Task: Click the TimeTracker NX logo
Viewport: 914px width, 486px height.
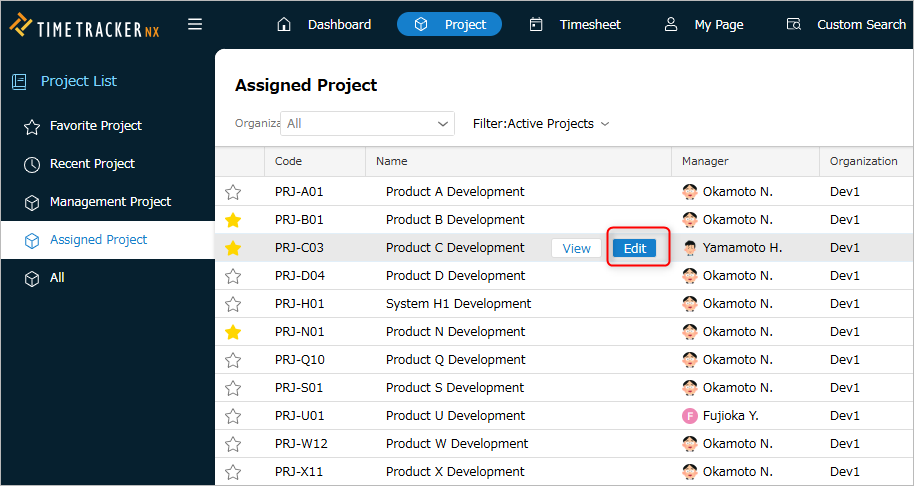Action: coord(85,26)
